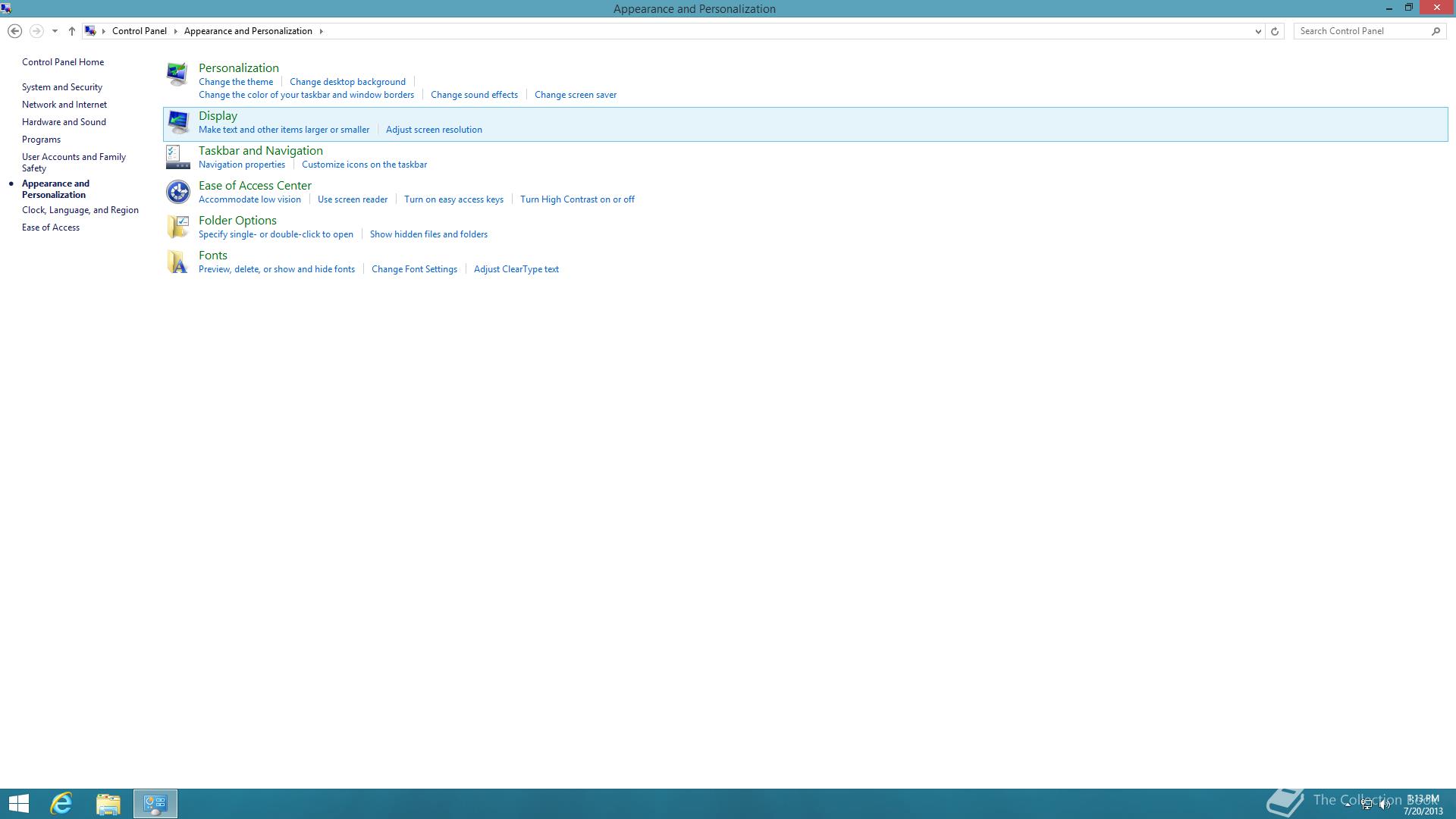Click Use screen reader
The image size is (1456, 819).
(x=353, y=199)
